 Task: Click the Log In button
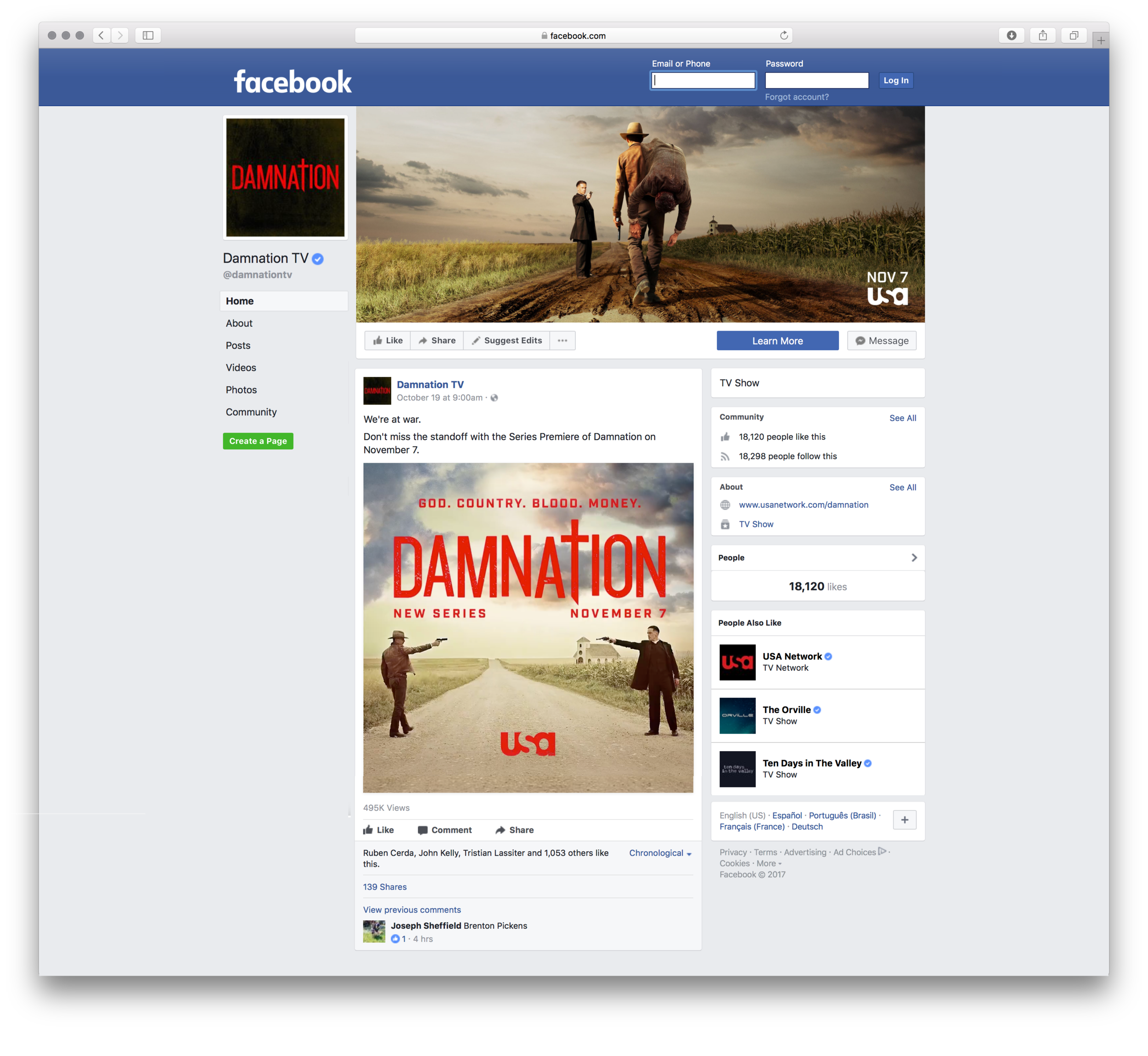tap(895, 80)
